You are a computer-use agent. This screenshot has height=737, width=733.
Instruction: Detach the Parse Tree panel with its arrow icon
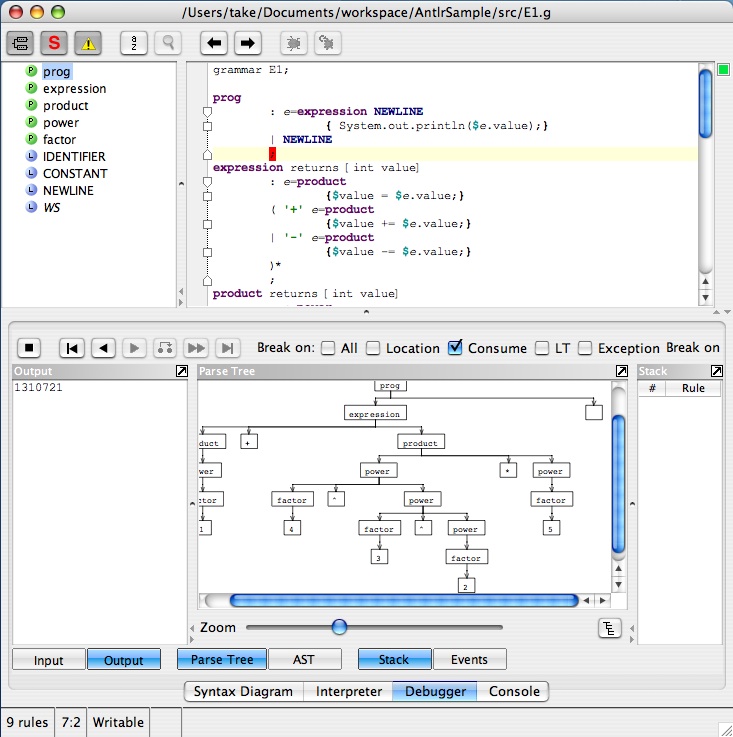pos(622,371)
